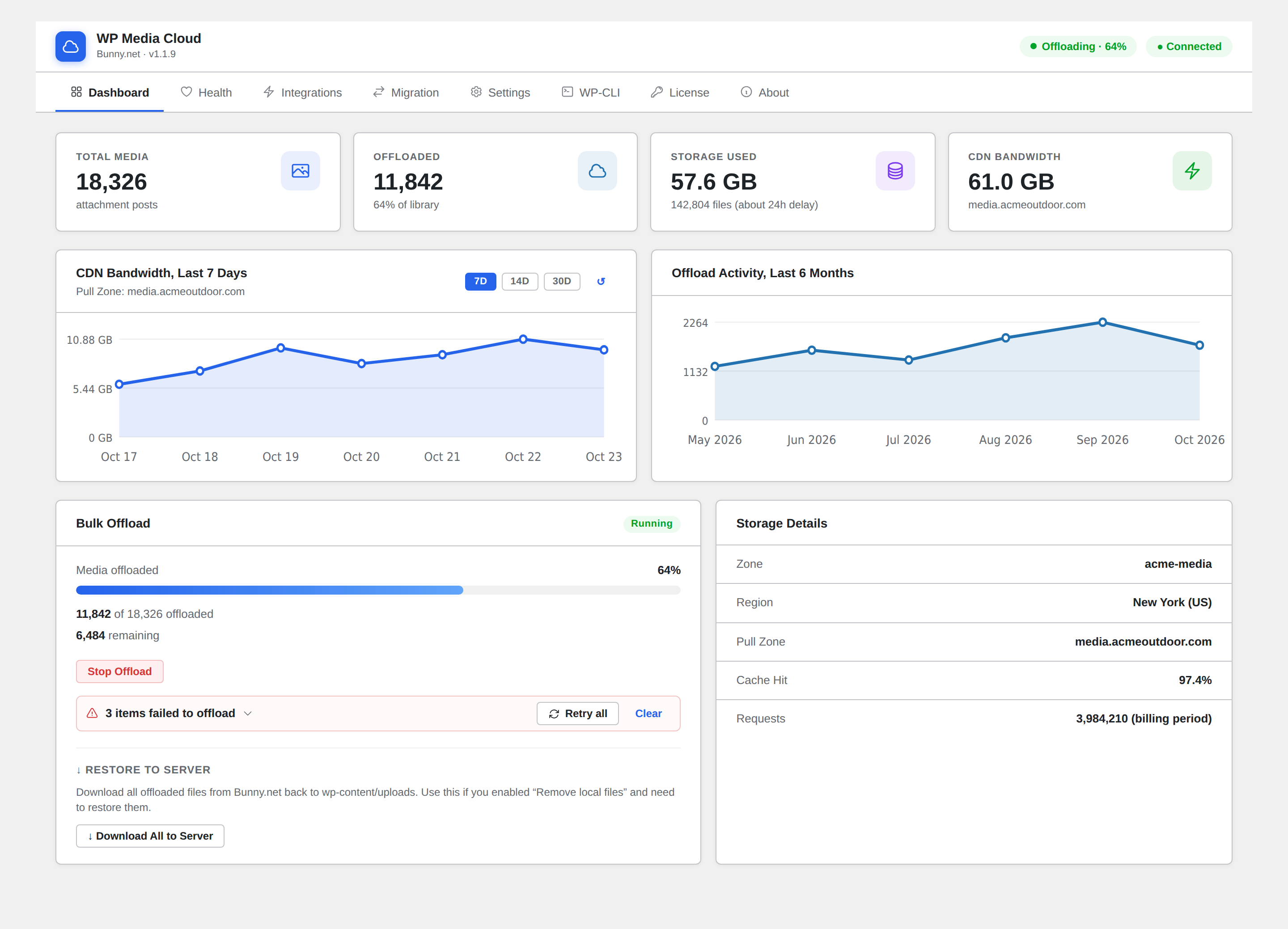Click the Storage Used database icon
Image resolution: width=1288 pixels, height=929 pixels.
tap(895, 170)
